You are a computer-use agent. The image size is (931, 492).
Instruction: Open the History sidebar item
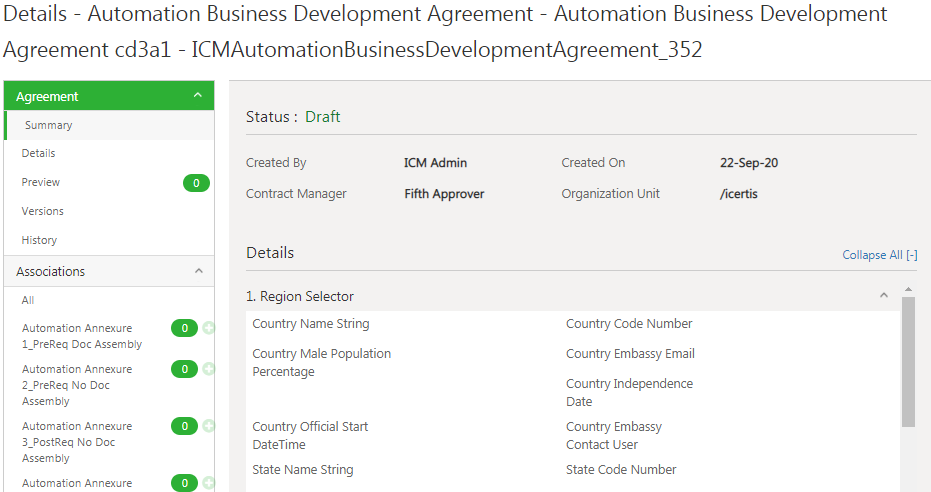(x=40, y=240)
